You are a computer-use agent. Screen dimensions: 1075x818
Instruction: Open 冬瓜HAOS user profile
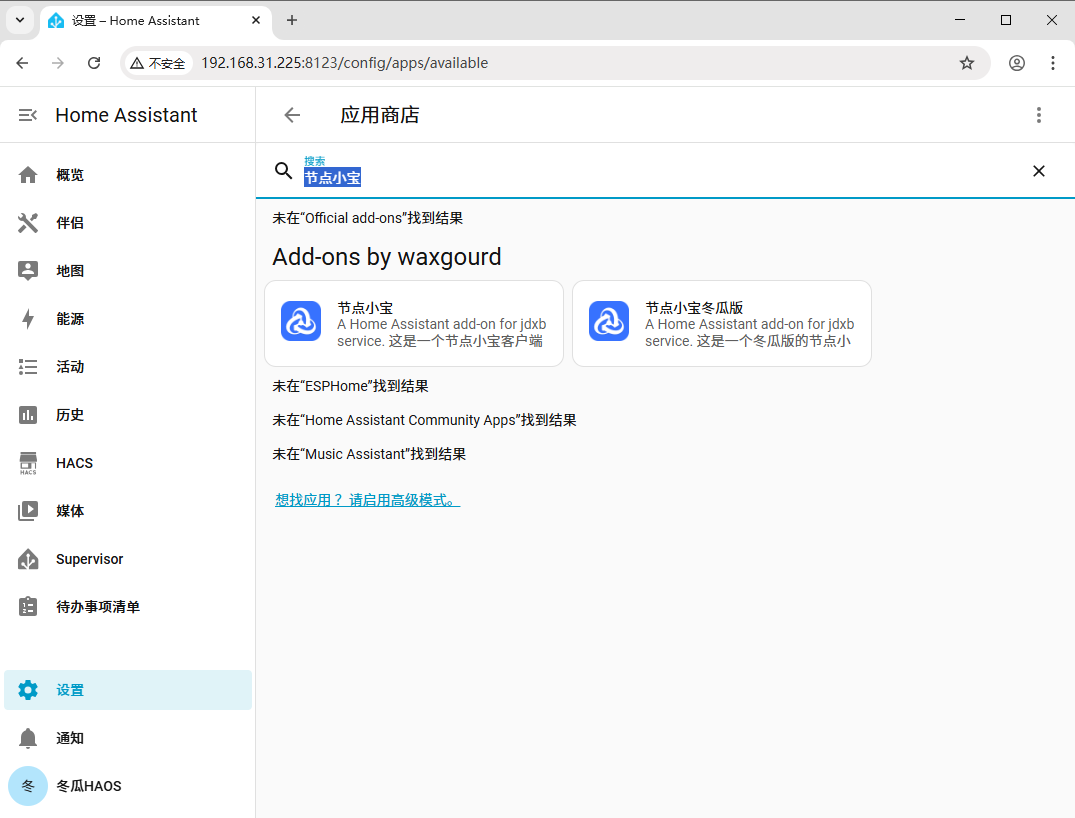tap(128, 786)
